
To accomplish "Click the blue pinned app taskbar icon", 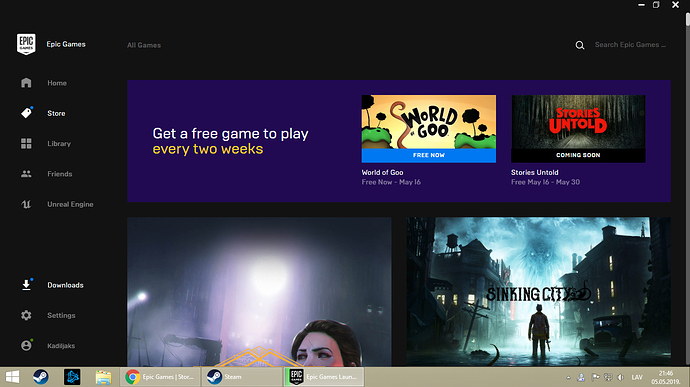I will coord(72,377).
